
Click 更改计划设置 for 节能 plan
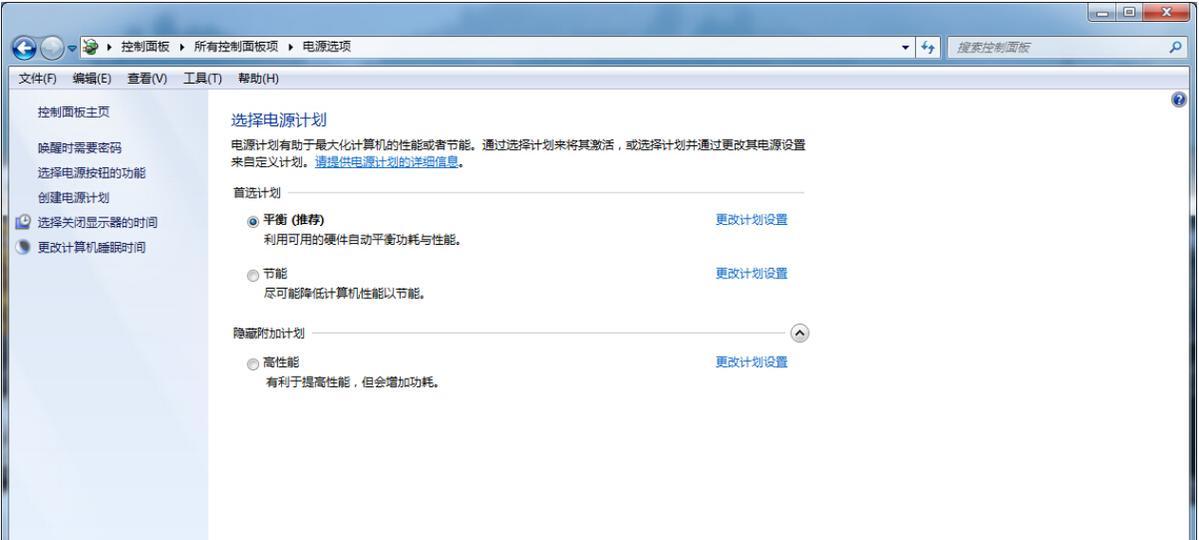pyautogui.click(x=752, y=274)
